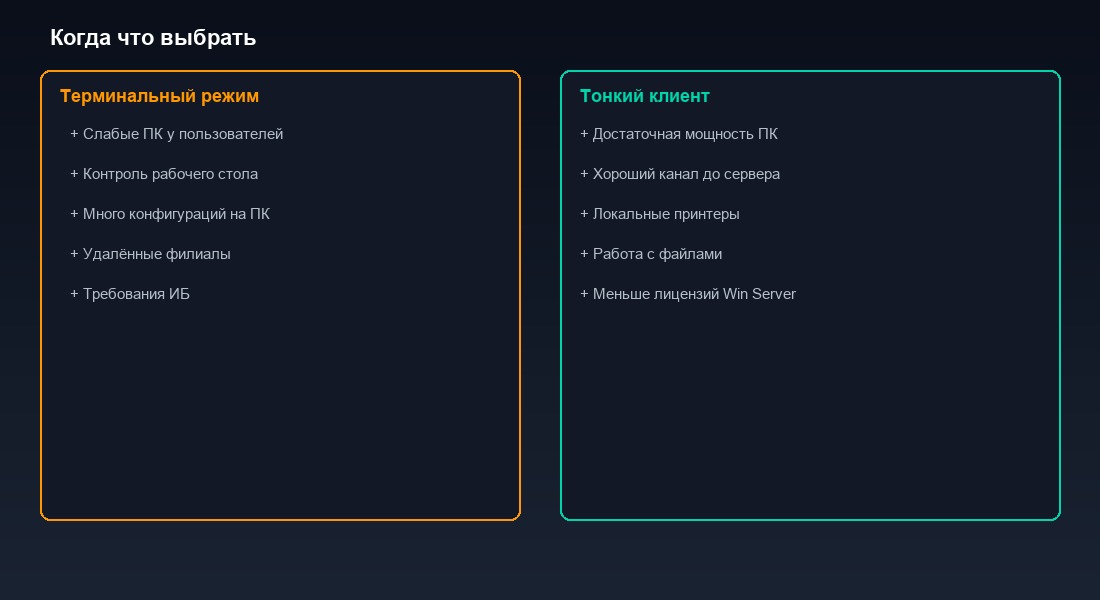
Task: Click 'Меньше лицензий Win Server' item
Action: 694,294
